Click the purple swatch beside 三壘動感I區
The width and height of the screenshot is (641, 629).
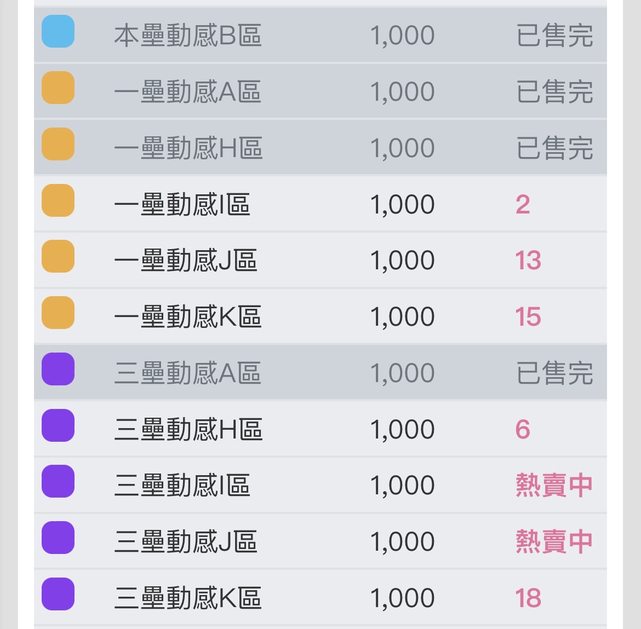click(x=58, y=482)
